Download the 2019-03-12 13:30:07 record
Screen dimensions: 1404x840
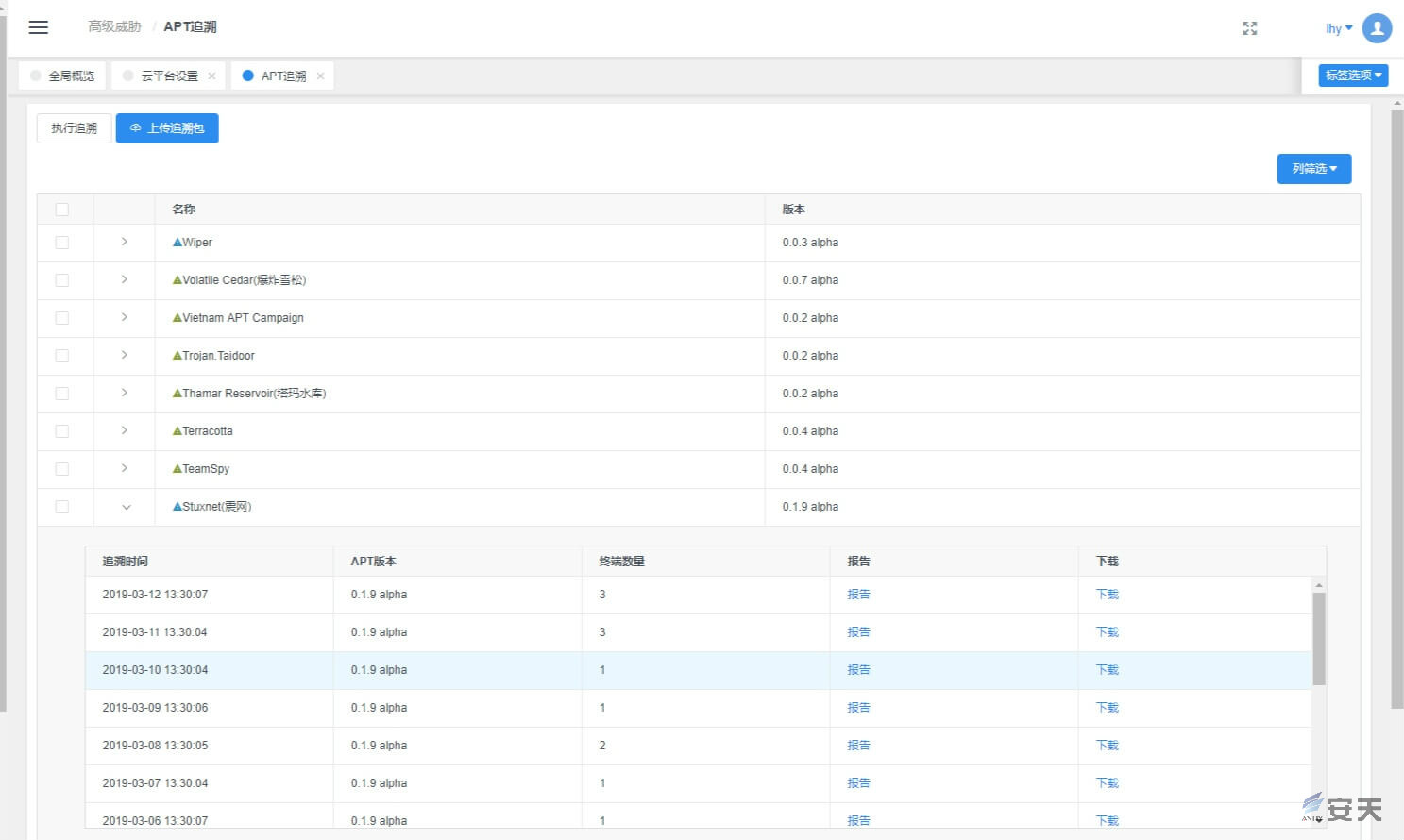1107,595
